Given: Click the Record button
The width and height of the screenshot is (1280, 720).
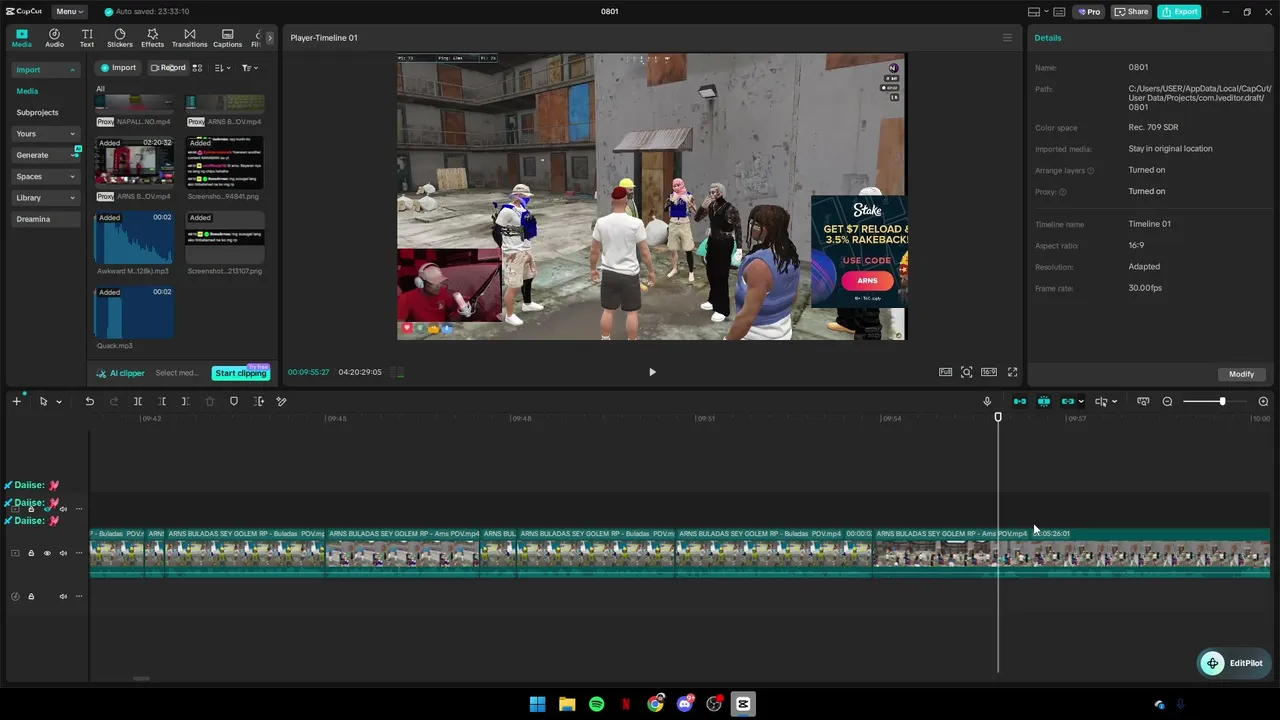Looking at the screenshot, I should (168, 68).
